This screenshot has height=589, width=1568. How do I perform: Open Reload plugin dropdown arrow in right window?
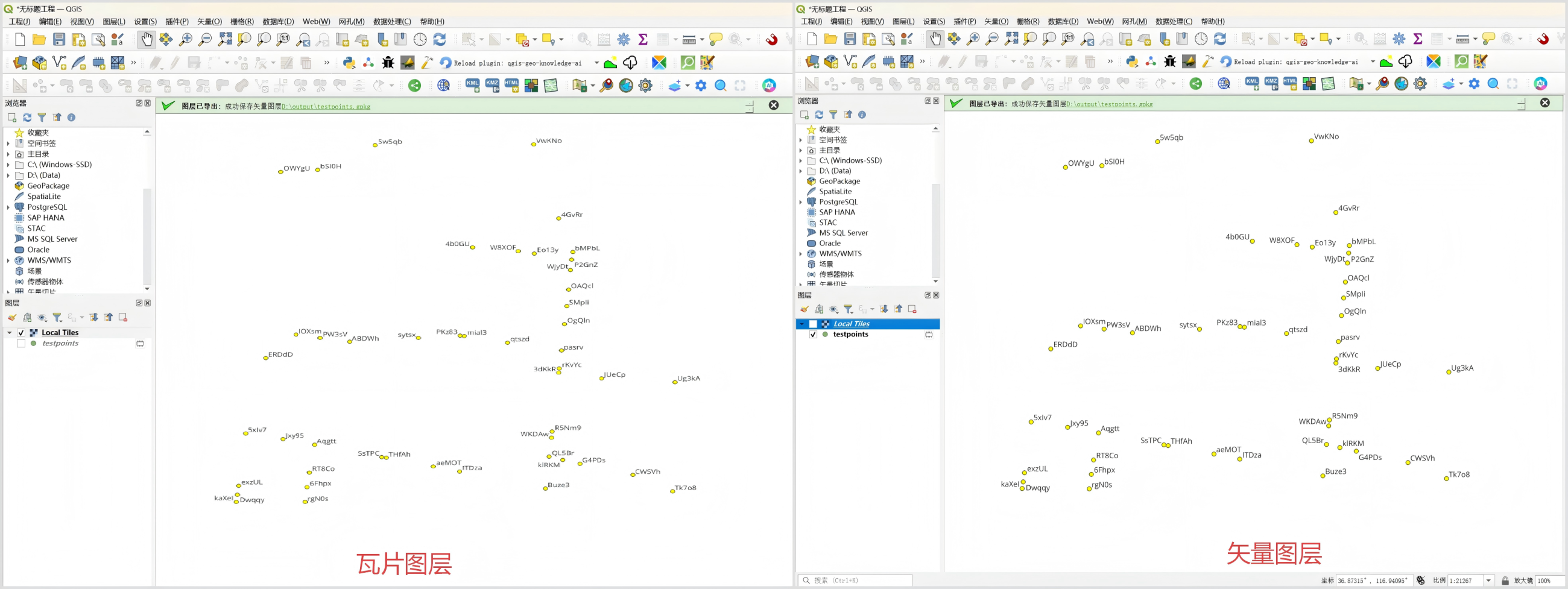point(1373,61)
